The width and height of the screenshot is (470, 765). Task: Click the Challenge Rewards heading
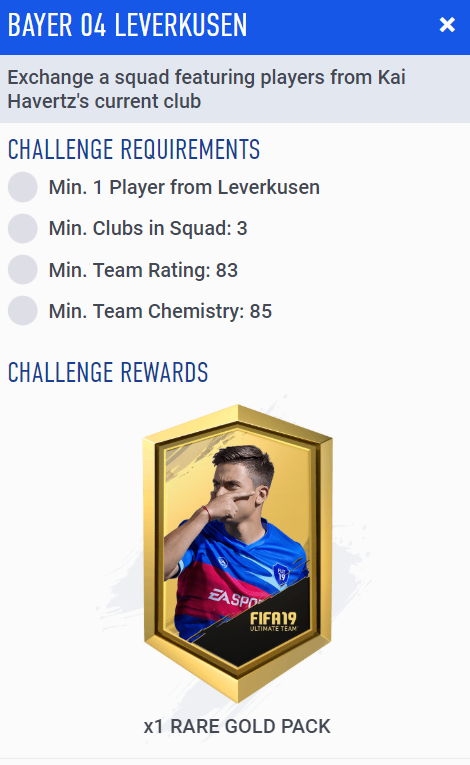(x=108, y=372)
